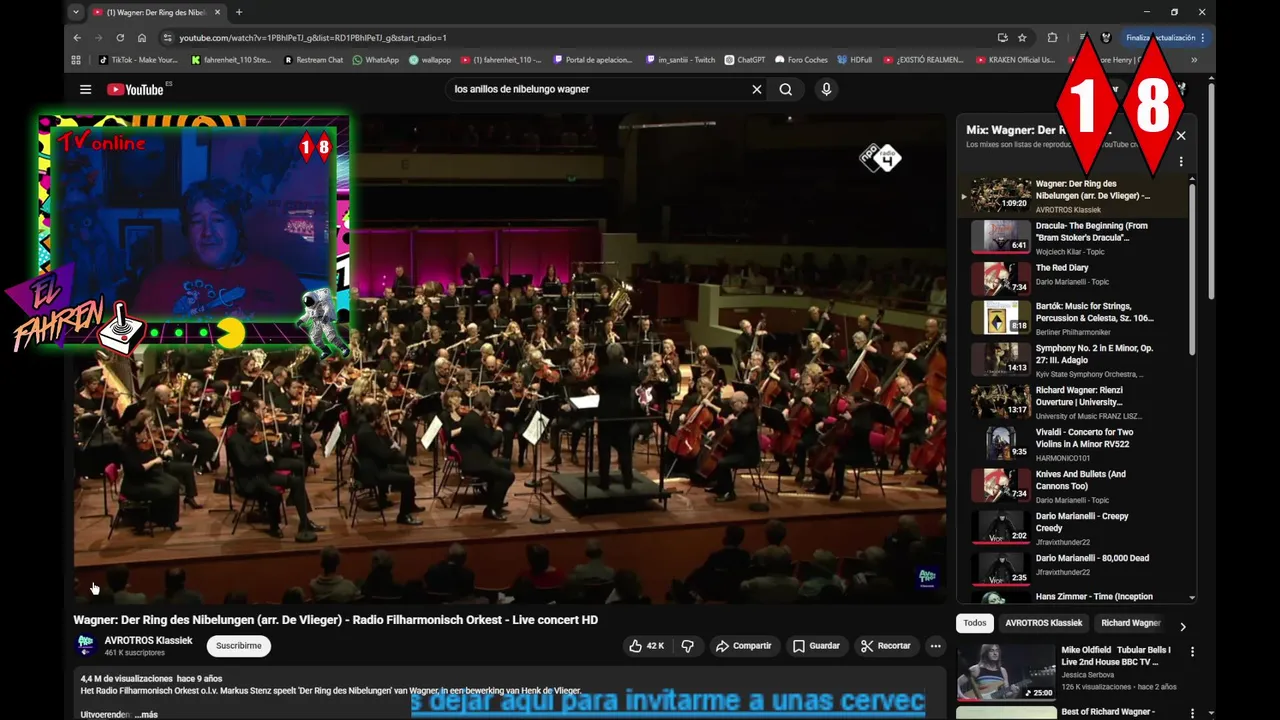This screenshot has width=1280, height=720.
Task: Click the Suscribirme button
Action: 239,646
